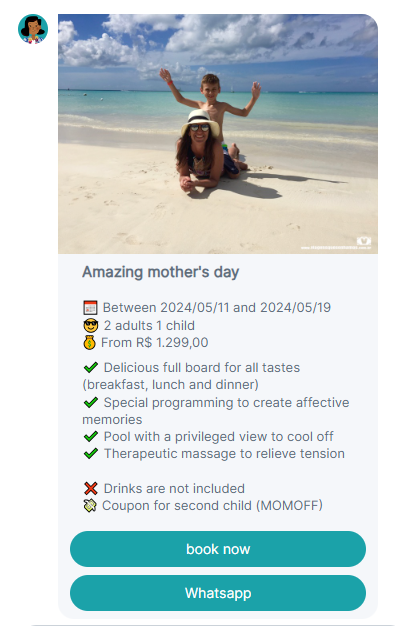Click the 2024/05/11 to 2024/05/19 date range
The width and height of the screenshot is (407, 626).
[217, 308]
